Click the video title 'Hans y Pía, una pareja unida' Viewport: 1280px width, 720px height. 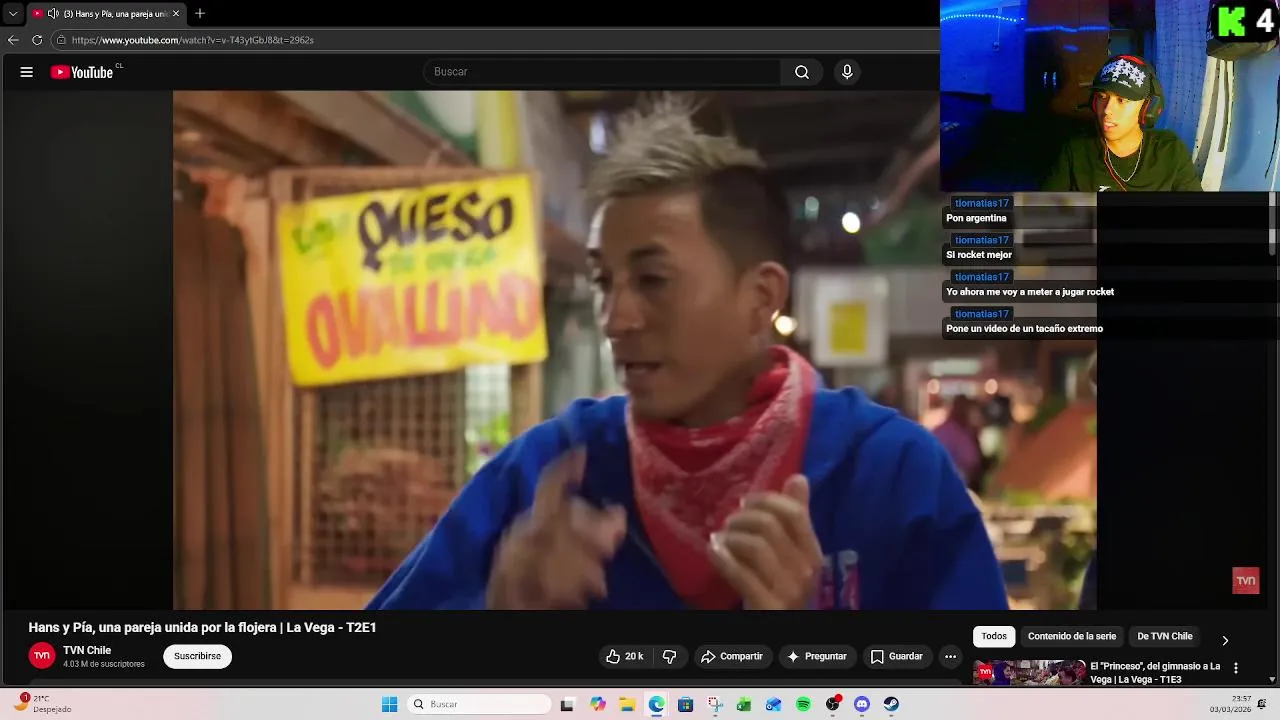click(202, 627)
